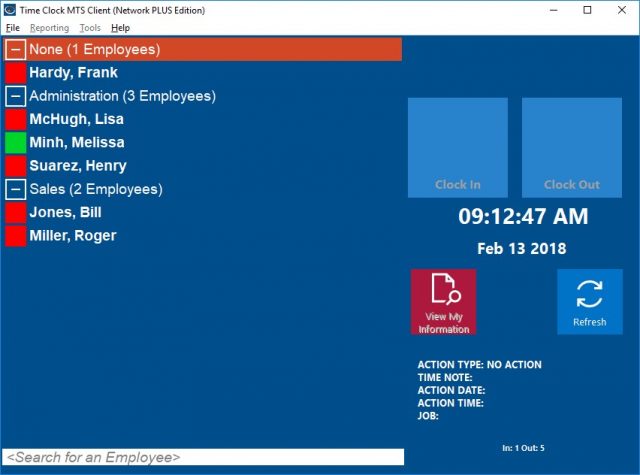Collapse the Administration department group
Viewport: 640px width, 475px height.
coord(15,97)
